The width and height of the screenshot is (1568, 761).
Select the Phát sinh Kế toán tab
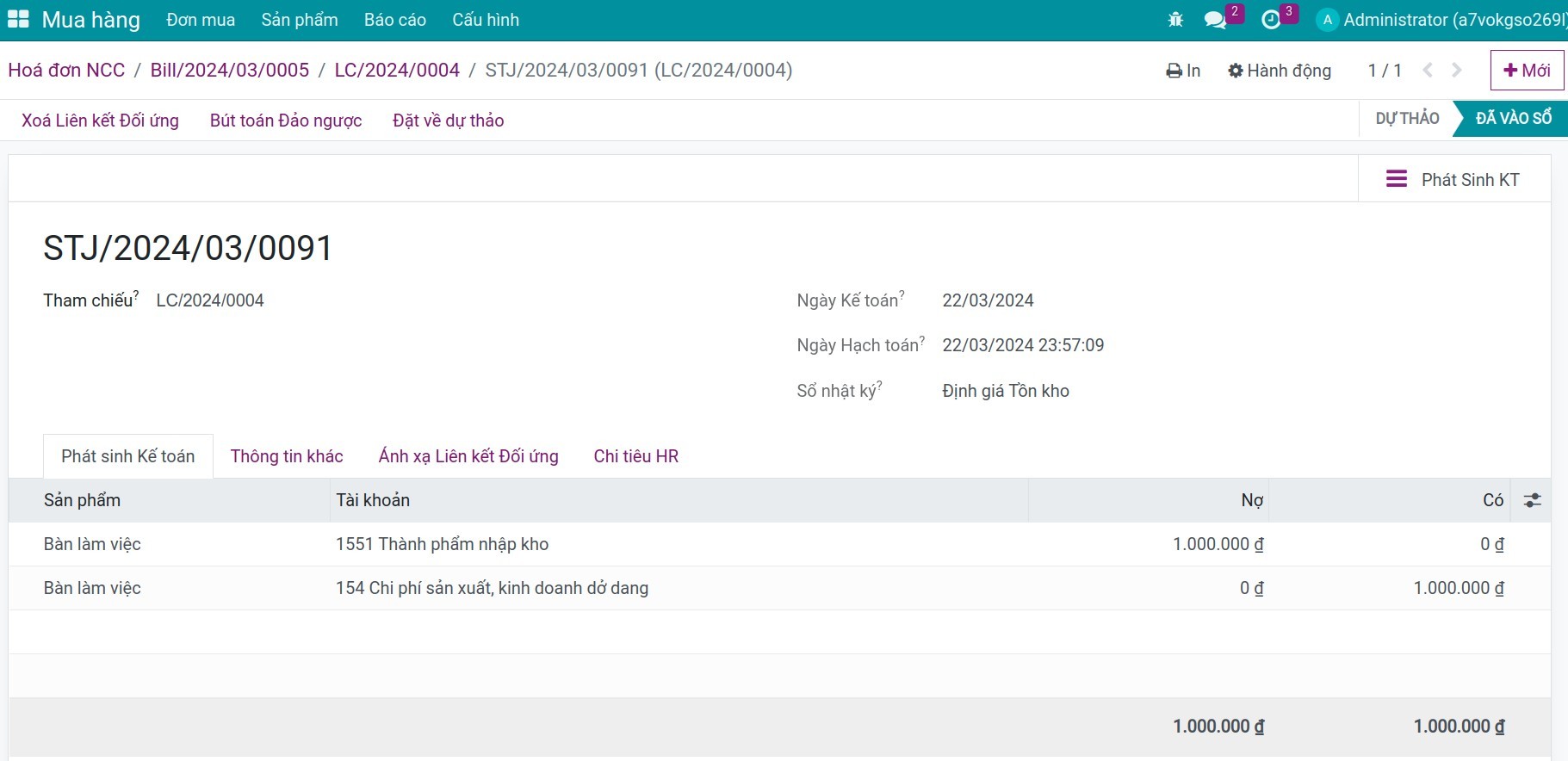tap(128, 456)
